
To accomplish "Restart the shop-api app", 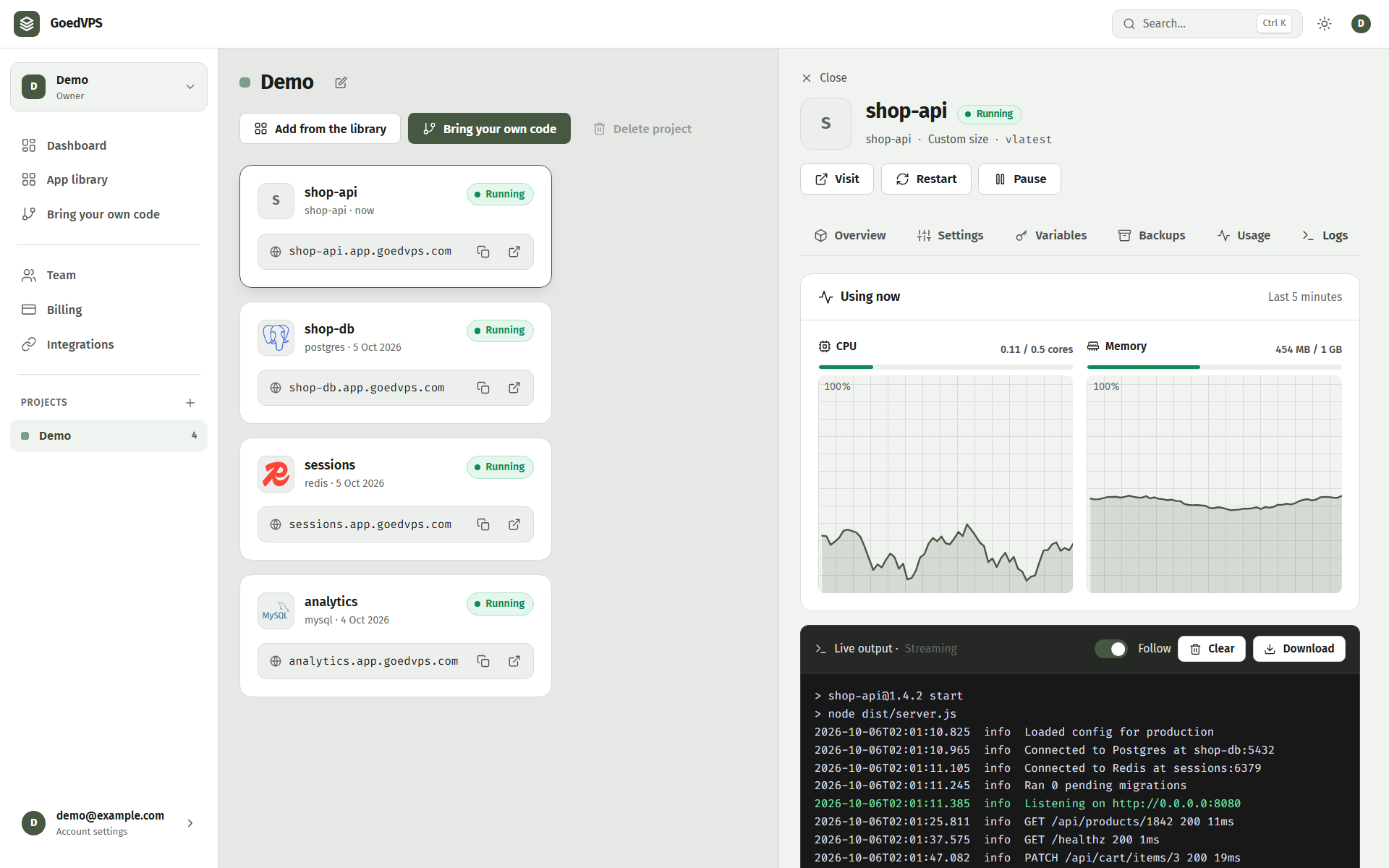I will coord(926,179).
